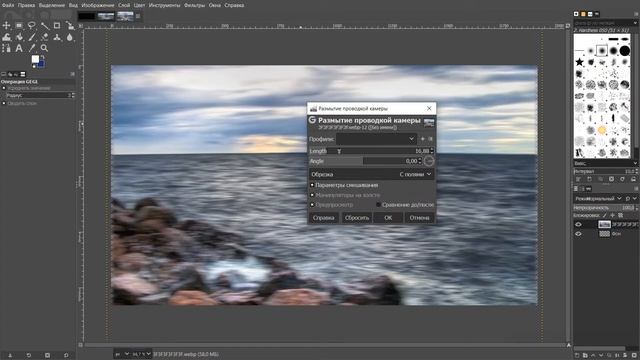
Task: Click the foreground color swatch
Action: tap(35, 59)
